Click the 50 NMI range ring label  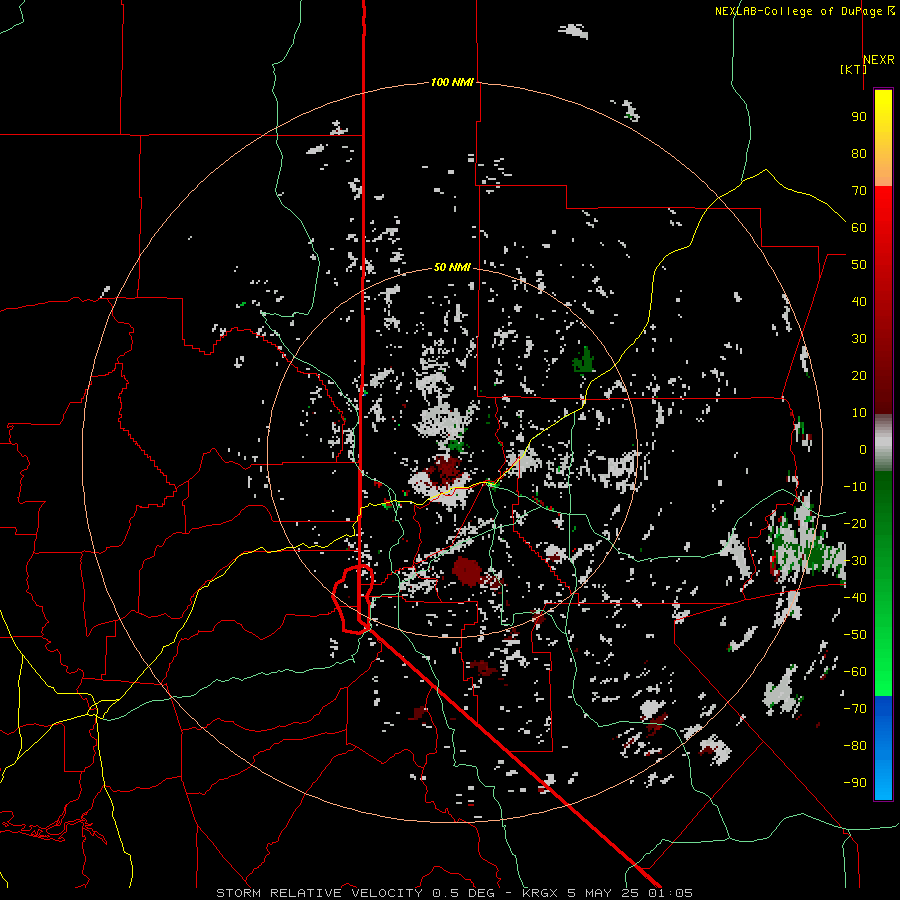[452, 267]
